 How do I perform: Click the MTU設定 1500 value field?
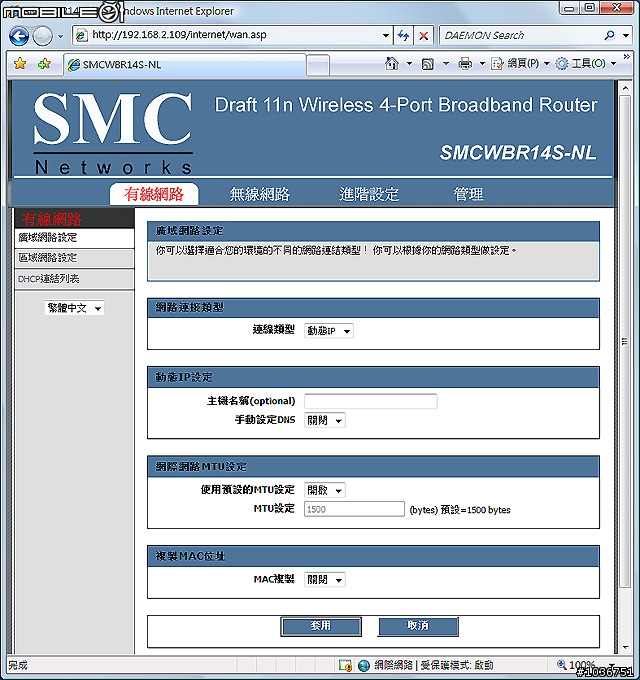pos(354,509)
